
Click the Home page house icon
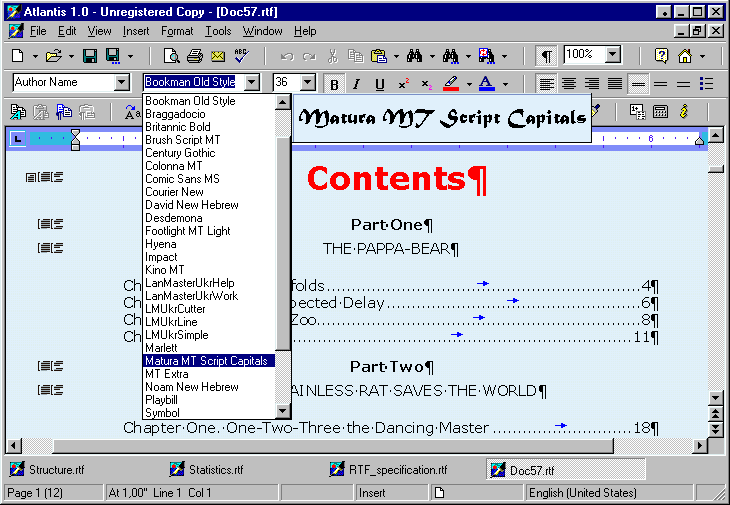[x=685, y=56]
